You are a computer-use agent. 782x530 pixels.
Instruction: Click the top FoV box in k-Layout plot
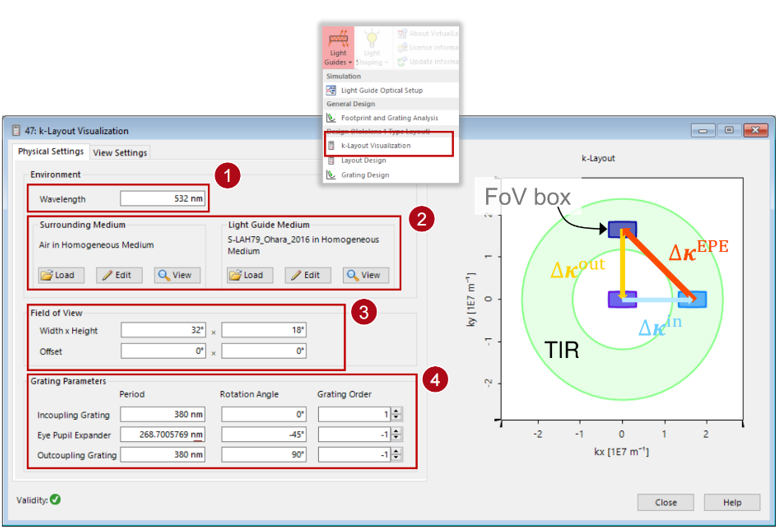(x=622, y=229)
